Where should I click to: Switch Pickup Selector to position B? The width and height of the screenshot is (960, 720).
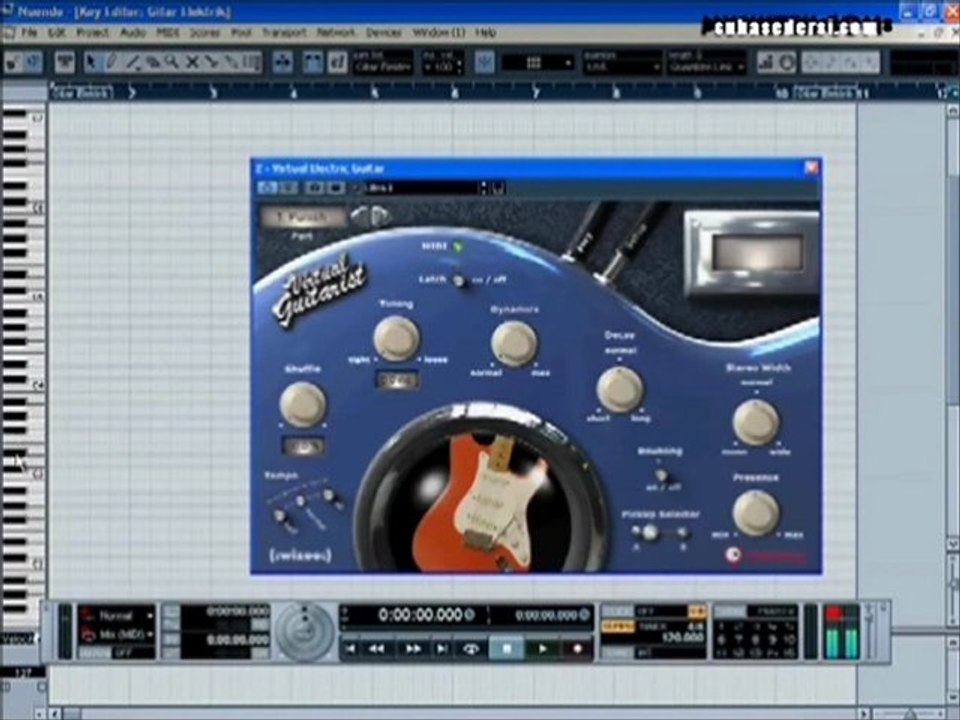click(683, 533)
